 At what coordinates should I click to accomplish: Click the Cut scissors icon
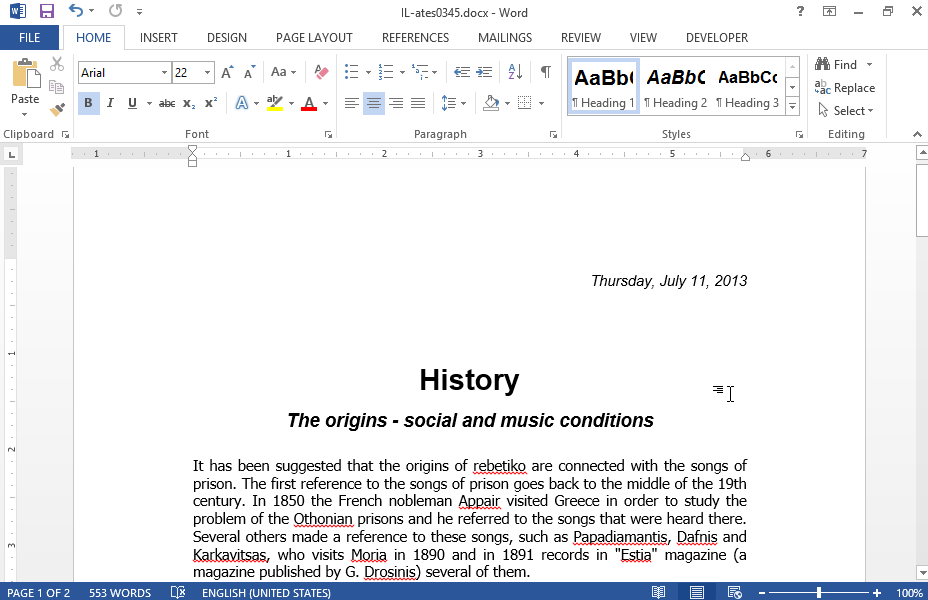coord(57,64)
